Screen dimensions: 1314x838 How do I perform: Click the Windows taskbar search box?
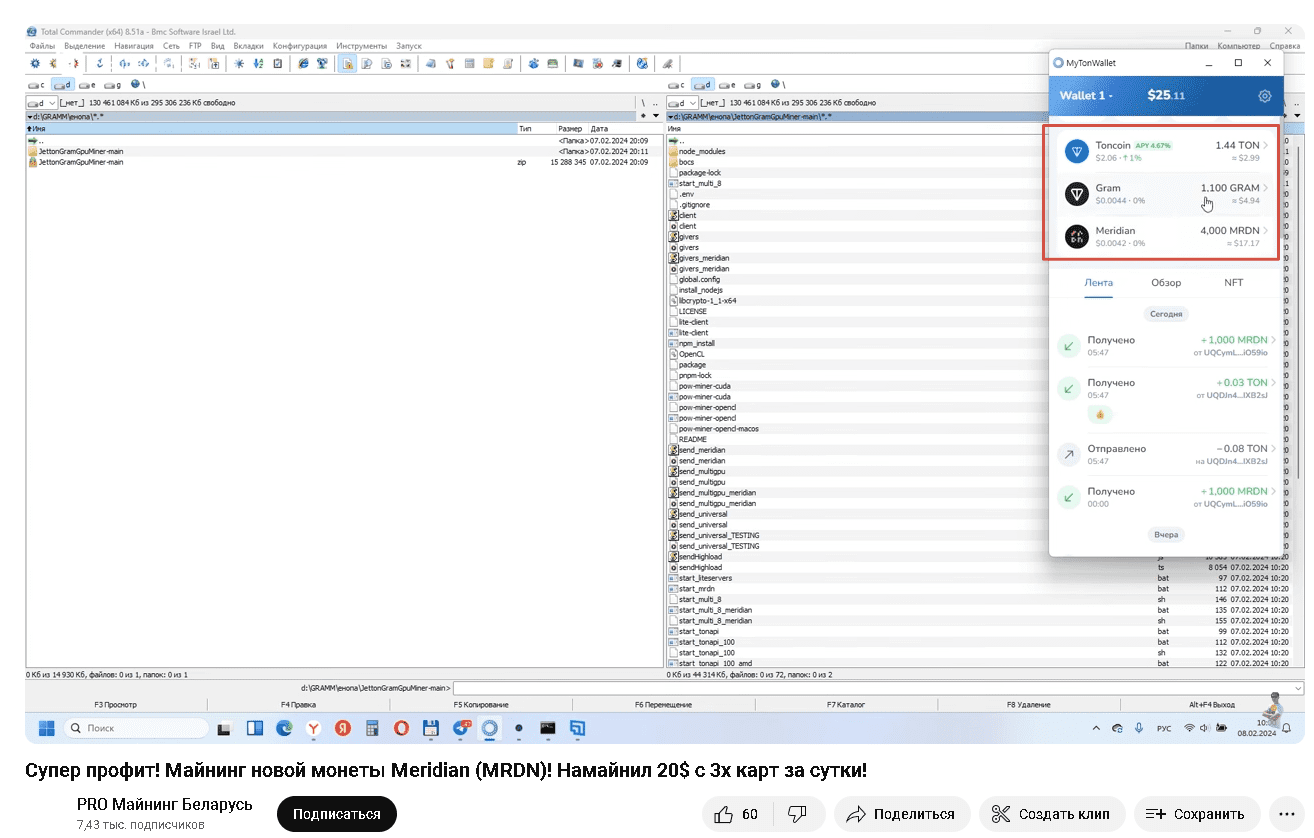tap(136, 728)
